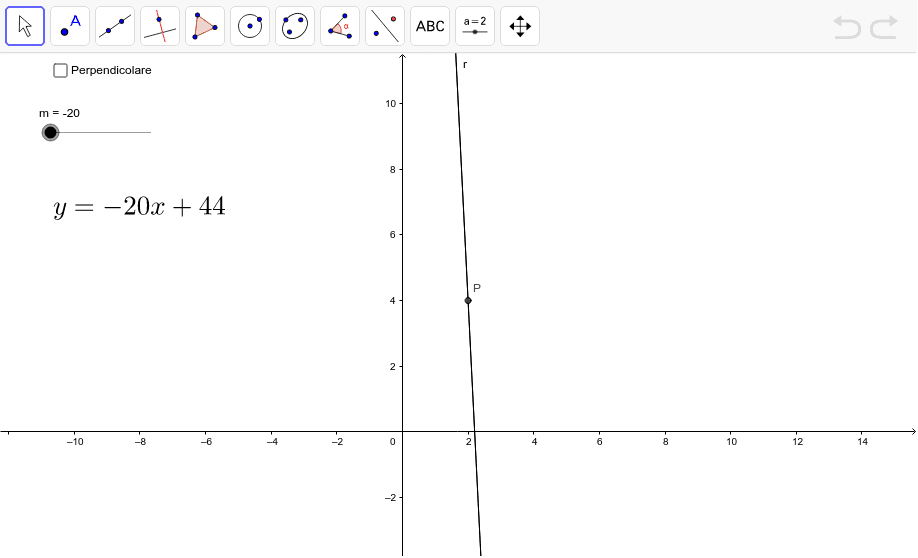Select the Perpendicular Line tool
Screen dimensions: 918x558
[160, 26]
